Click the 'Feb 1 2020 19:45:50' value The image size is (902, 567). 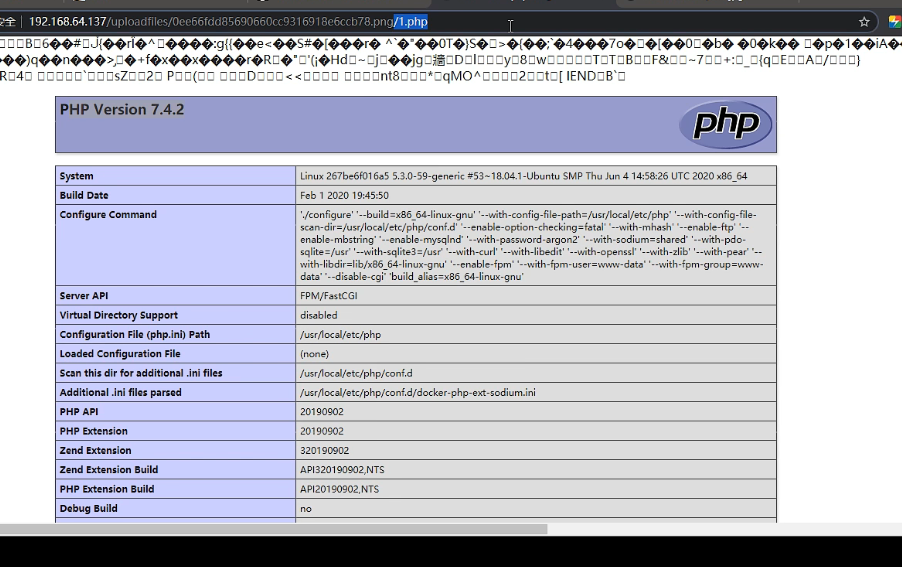point(344,196)
